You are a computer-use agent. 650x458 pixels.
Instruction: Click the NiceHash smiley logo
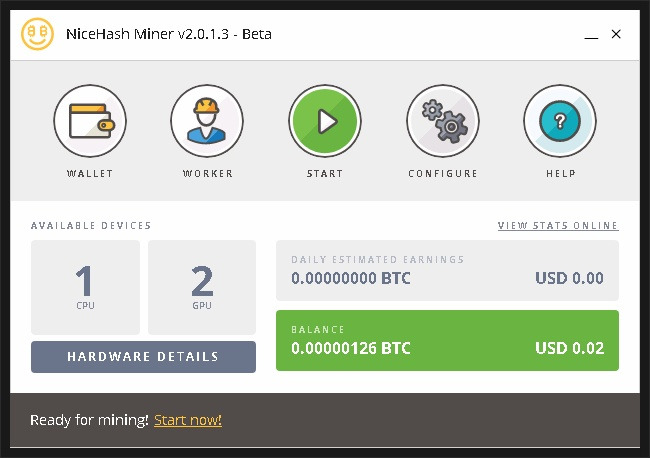[37, 34]
